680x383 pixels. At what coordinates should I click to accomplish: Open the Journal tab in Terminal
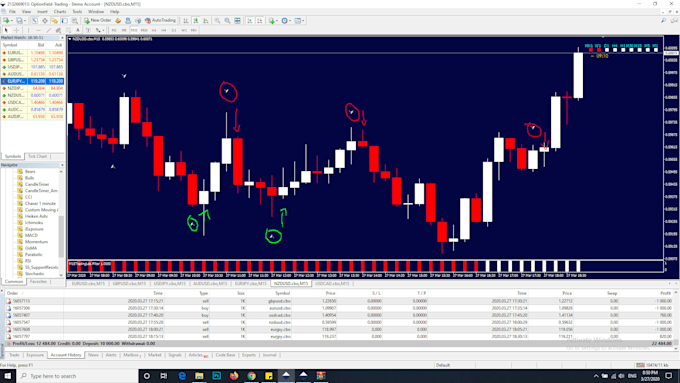[x=269, y=355]
